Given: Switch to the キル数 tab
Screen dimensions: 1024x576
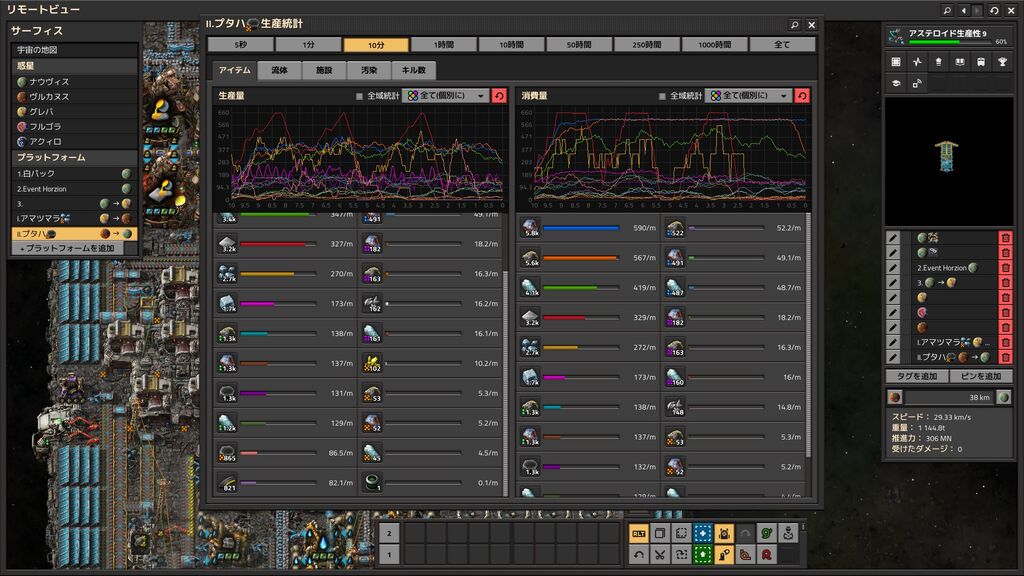Looking at the screenshot, I should point(413,70).
